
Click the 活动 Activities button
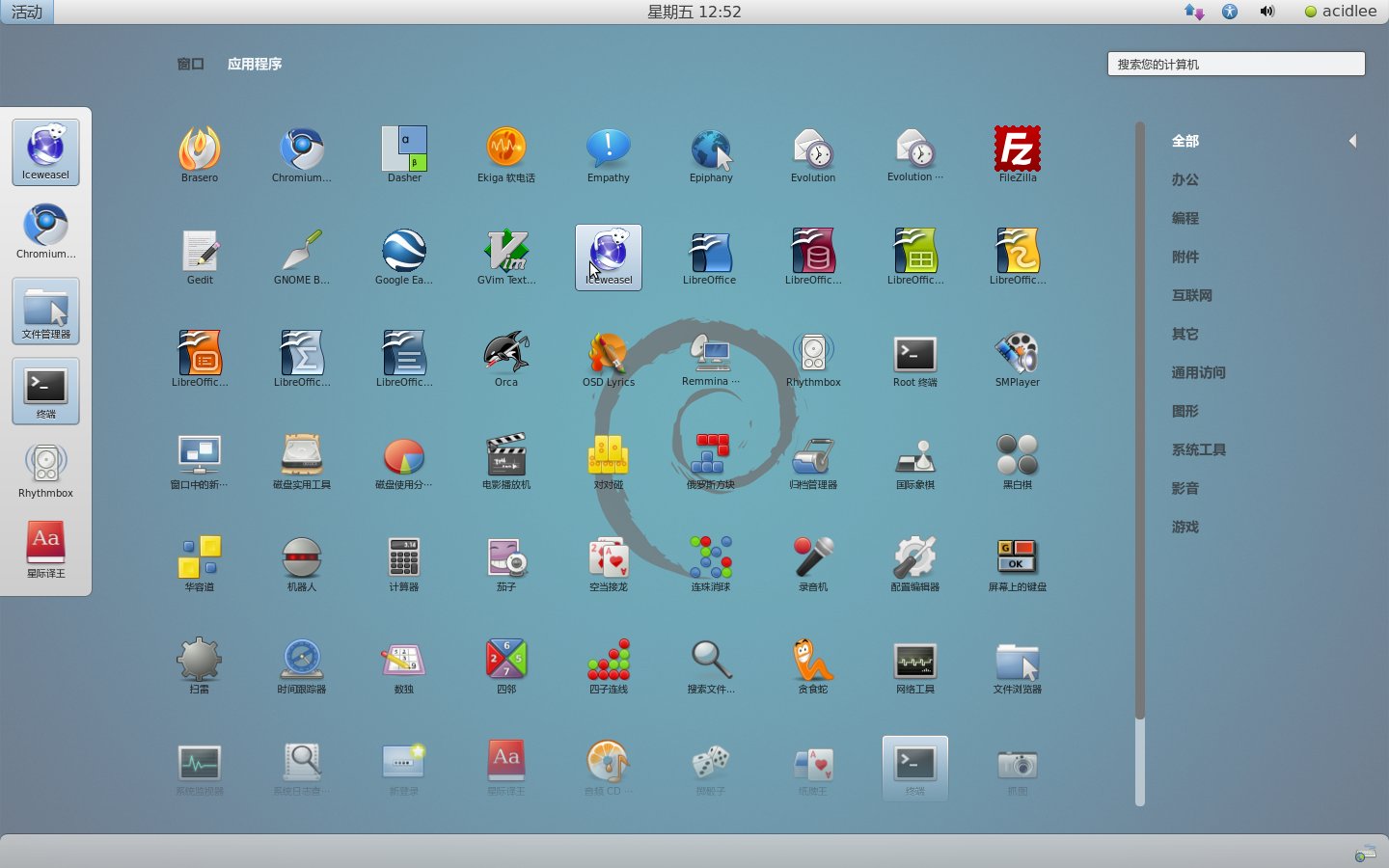tap(27, 12)
